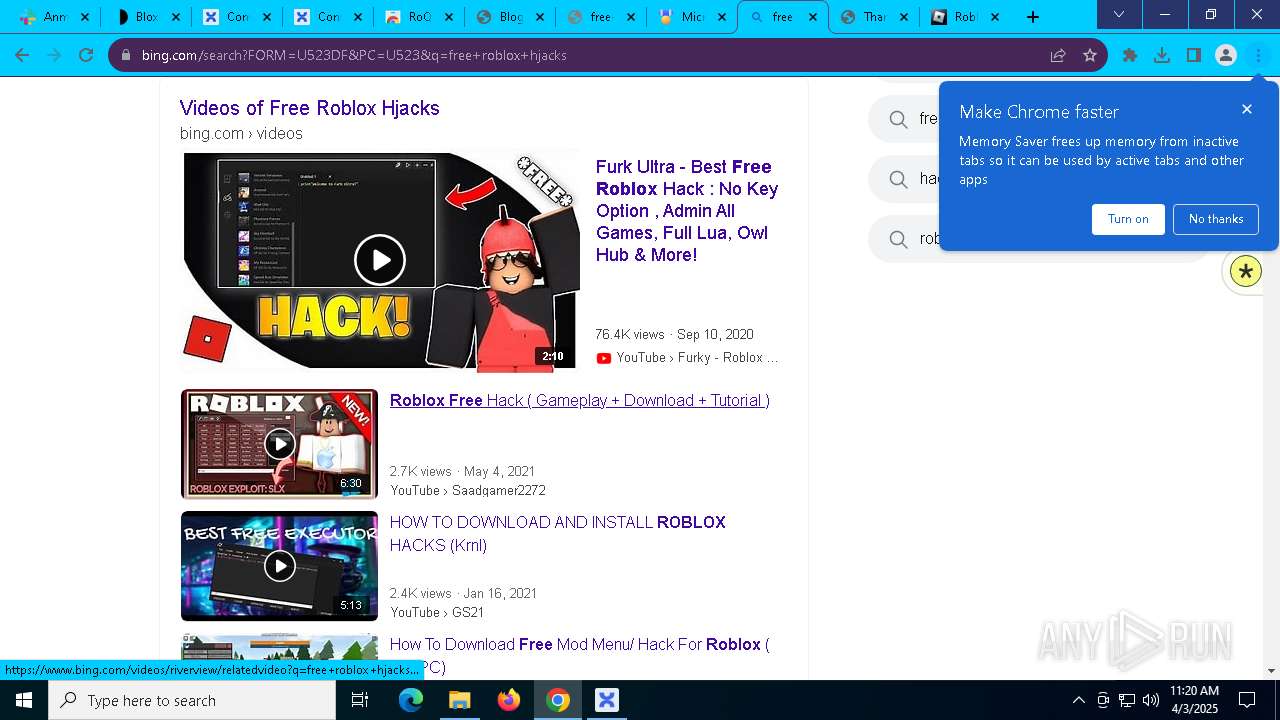Open the Windows Start menu
This screenshot has width=1280, height=720.
(x=24, y=700)
